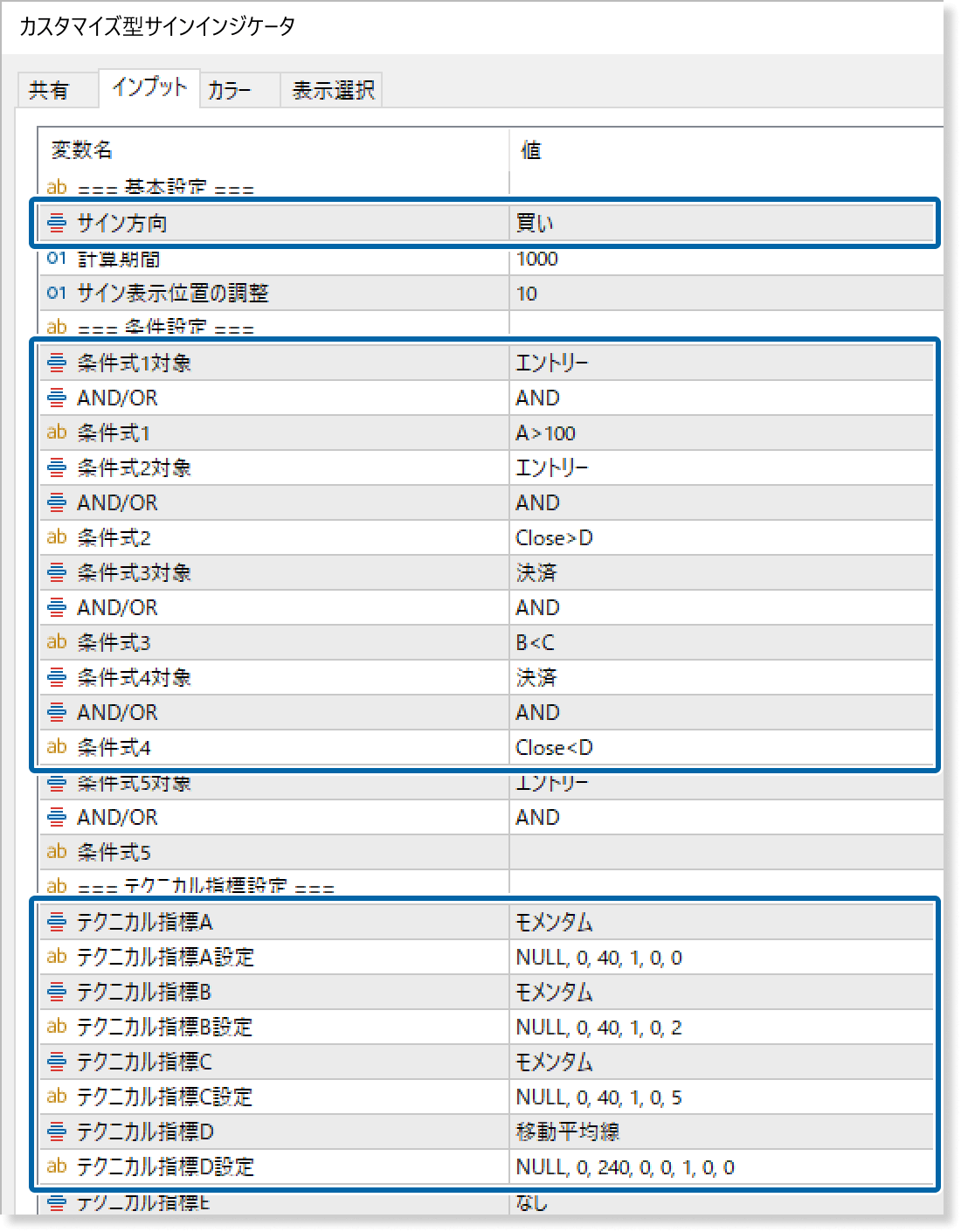This screenshot has width=961, height=1232.
Task: Click the list icon beside 条件式1対象
Action: pos(56,363)
